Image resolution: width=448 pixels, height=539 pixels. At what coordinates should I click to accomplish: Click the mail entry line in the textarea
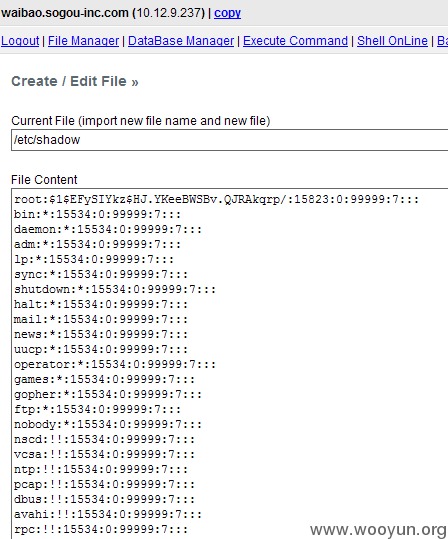pyautogui.click(x=101, y=319)
